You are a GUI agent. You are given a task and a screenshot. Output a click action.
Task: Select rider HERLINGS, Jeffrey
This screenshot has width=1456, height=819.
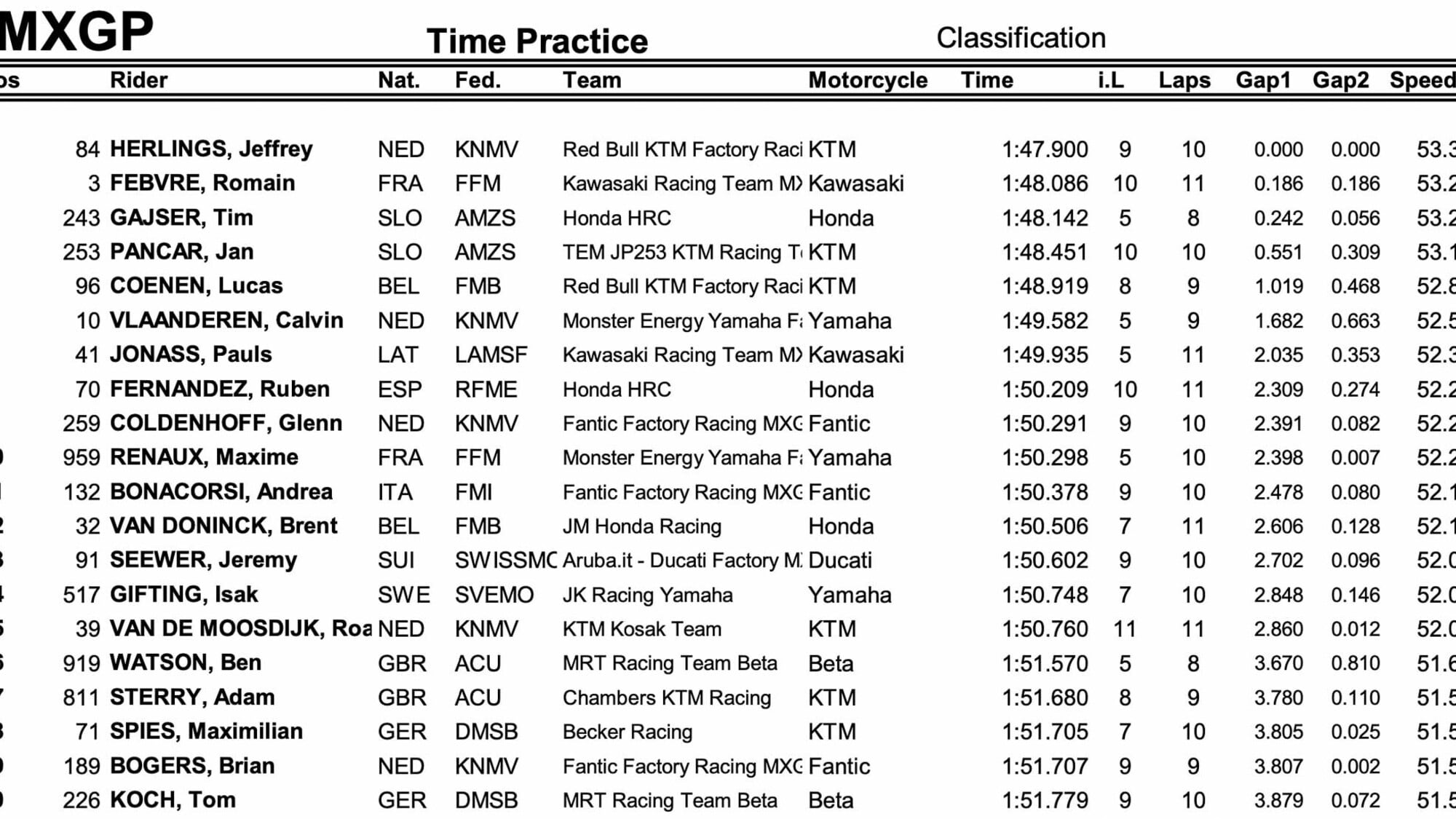(x=211, y=149)
